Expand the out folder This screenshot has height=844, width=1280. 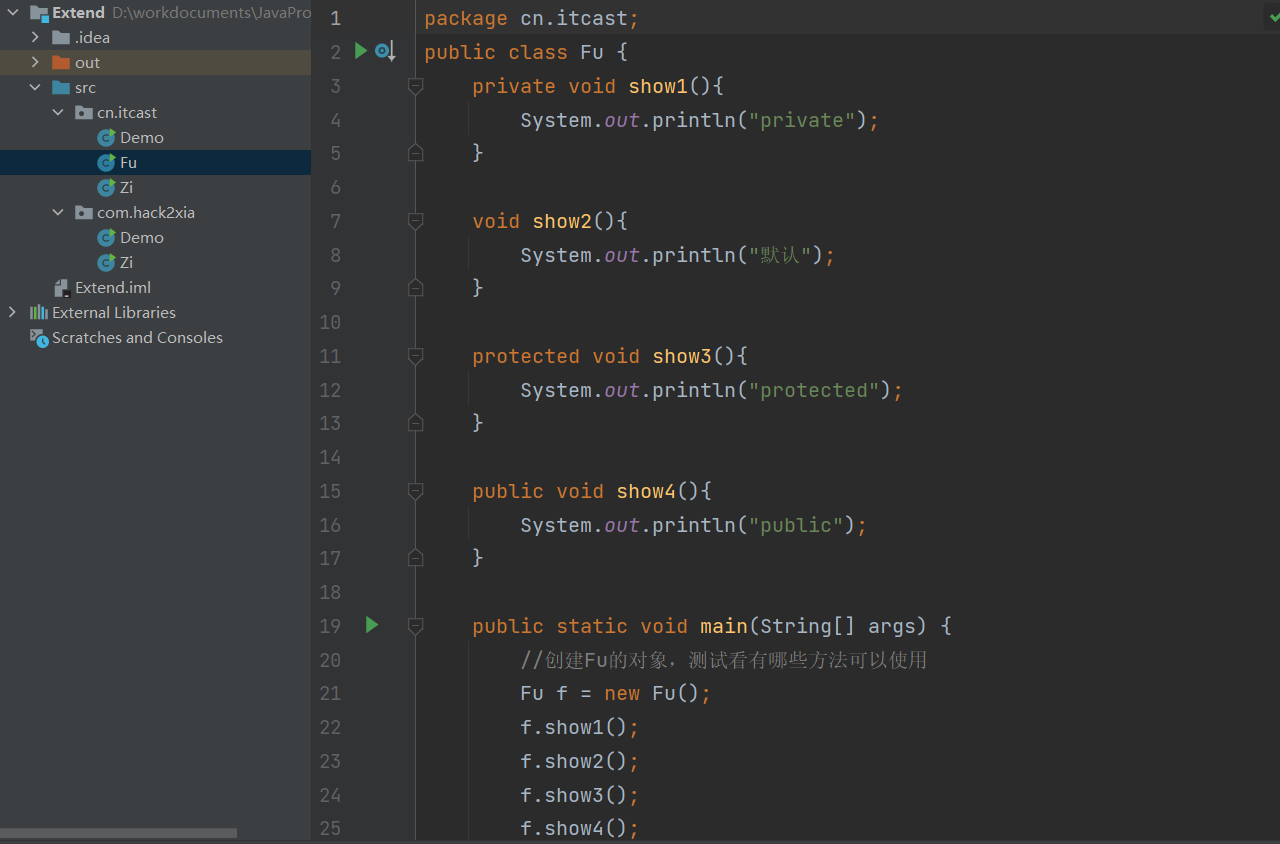click(x=36, y=63)
